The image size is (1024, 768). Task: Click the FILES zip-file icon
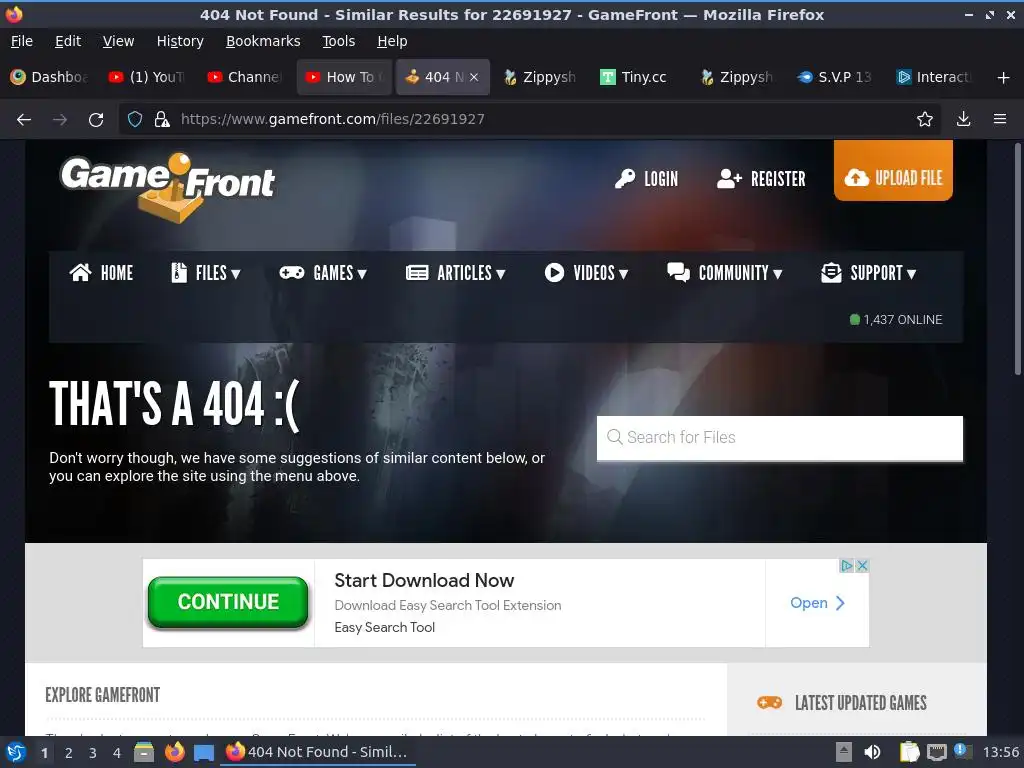tap(178, 272)
